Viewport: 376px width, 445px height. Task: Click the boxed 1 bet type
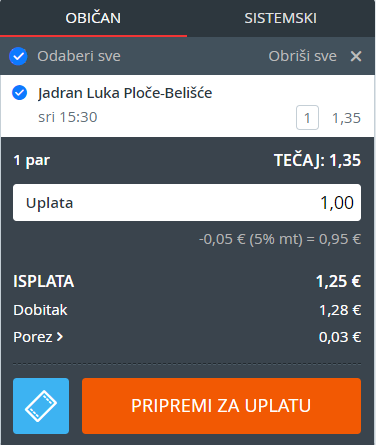[x=307, y=118]
